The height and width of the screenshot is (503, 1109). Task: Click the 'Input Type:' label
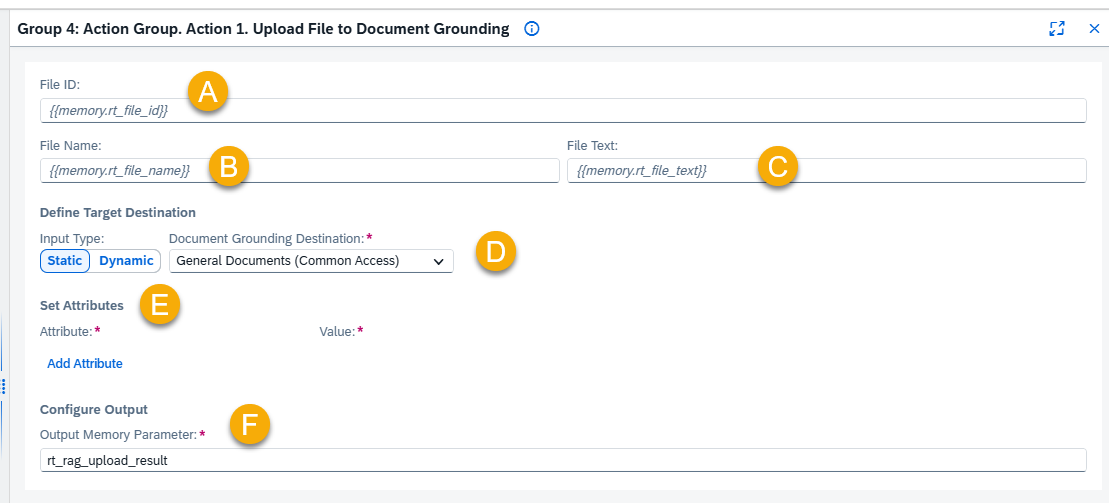coord(70,238)
